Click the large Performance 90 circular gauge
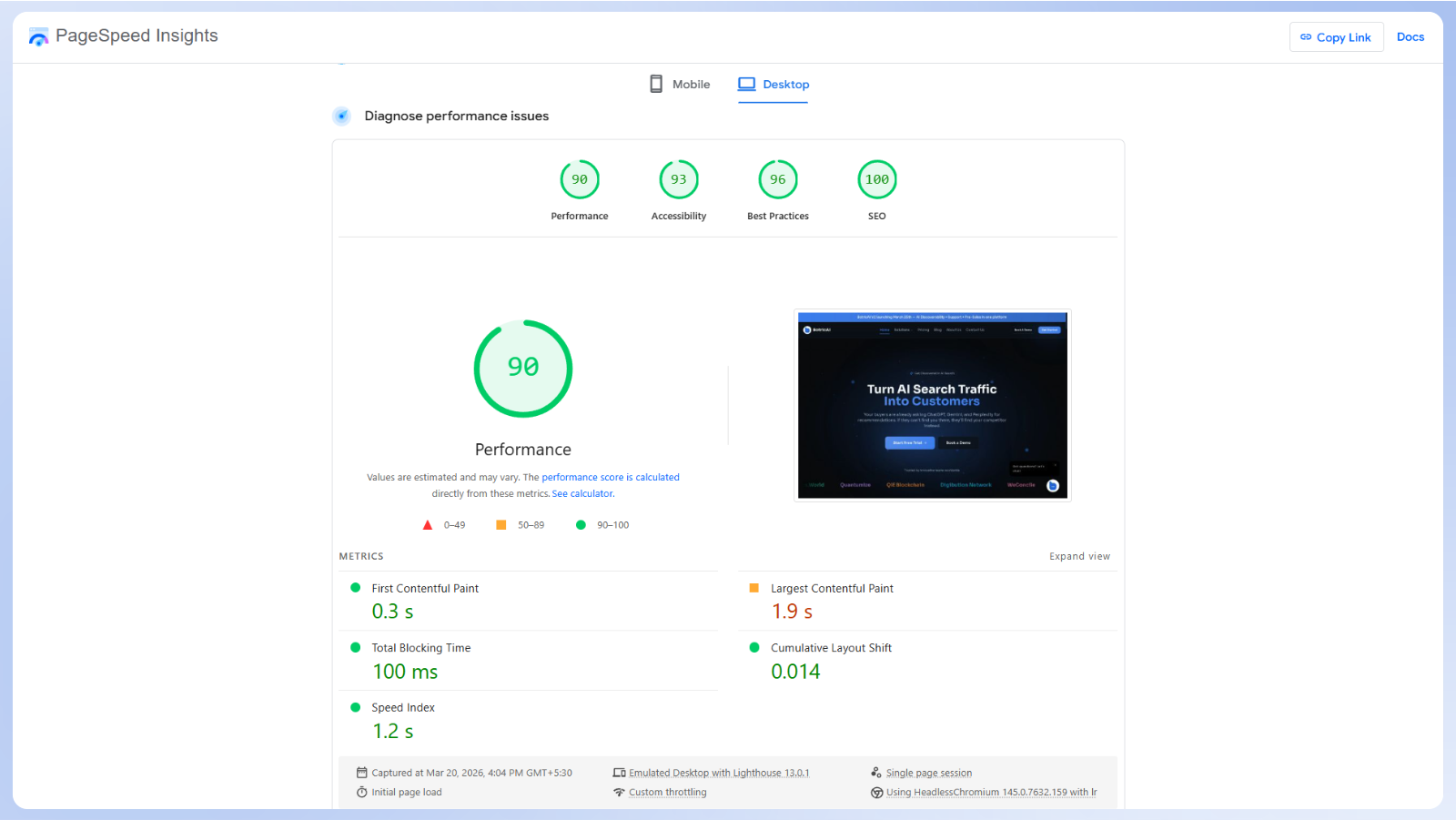 tap(523, 369)
